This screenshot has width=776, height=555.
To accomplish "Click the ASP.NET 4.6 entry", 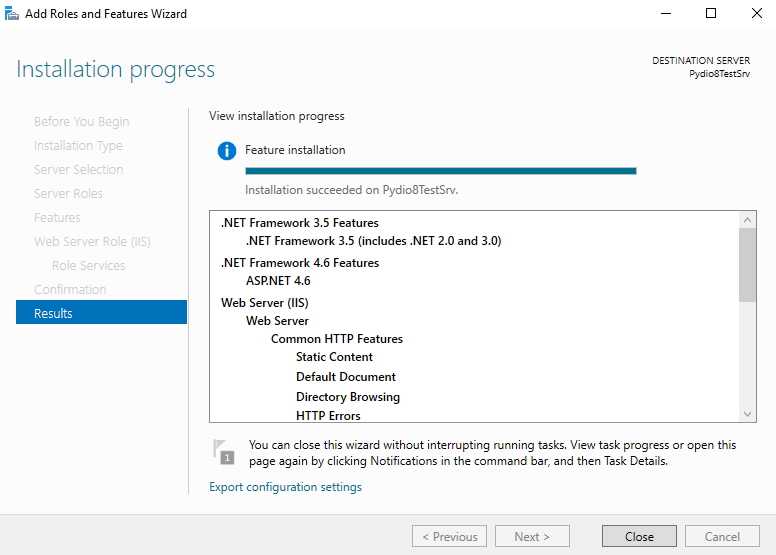I will tap(278, 281).
